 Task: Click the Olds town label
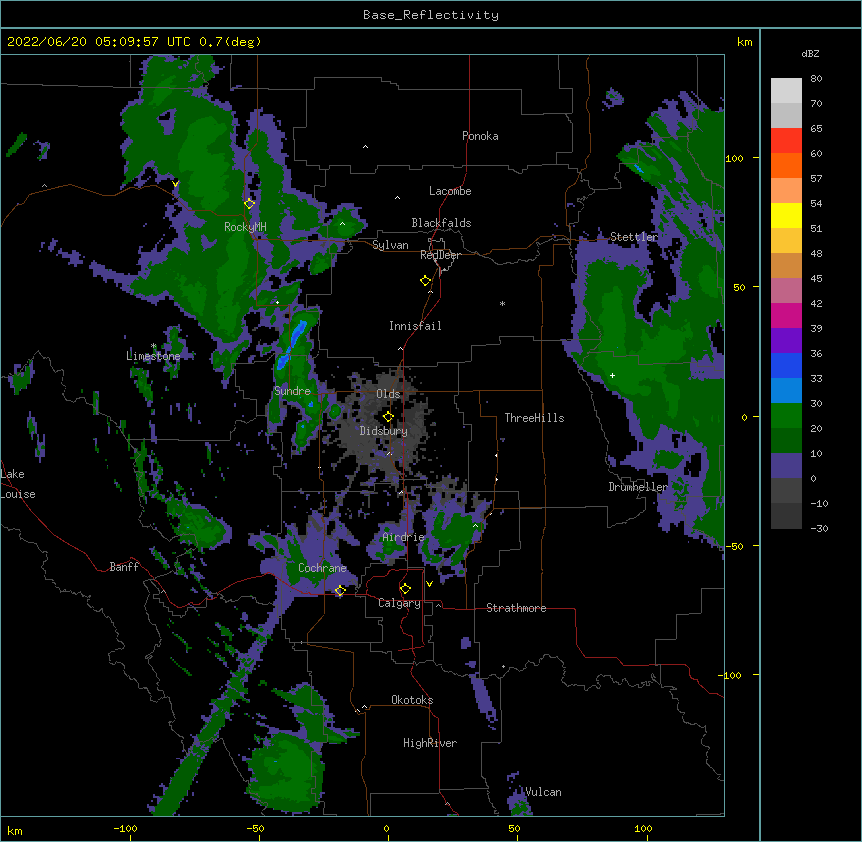coord(388,394)
